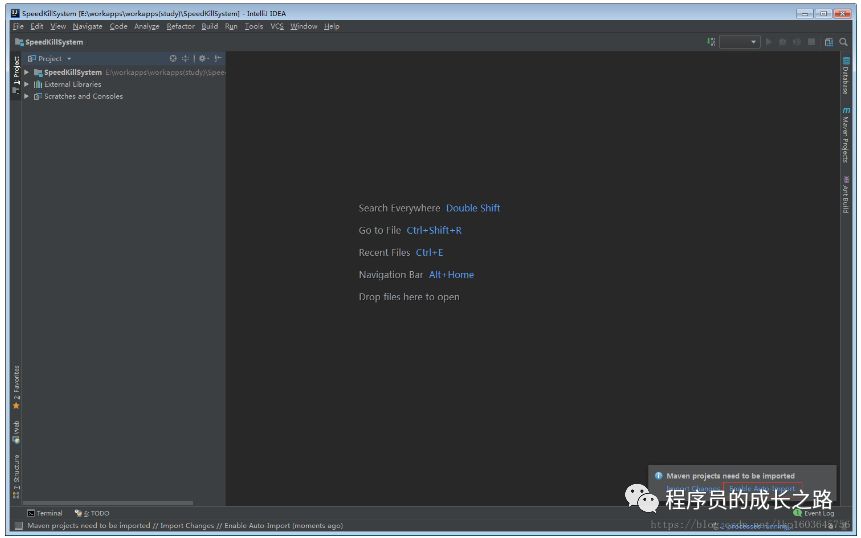Expand Scratches and Consoles node
The height and width of the screenshot is (538, 861).
(x=26, y=97)
